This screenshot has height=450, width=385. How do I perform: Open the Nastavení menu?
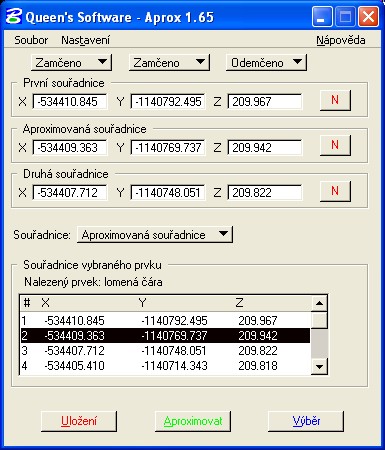click(x=85, y=40)
